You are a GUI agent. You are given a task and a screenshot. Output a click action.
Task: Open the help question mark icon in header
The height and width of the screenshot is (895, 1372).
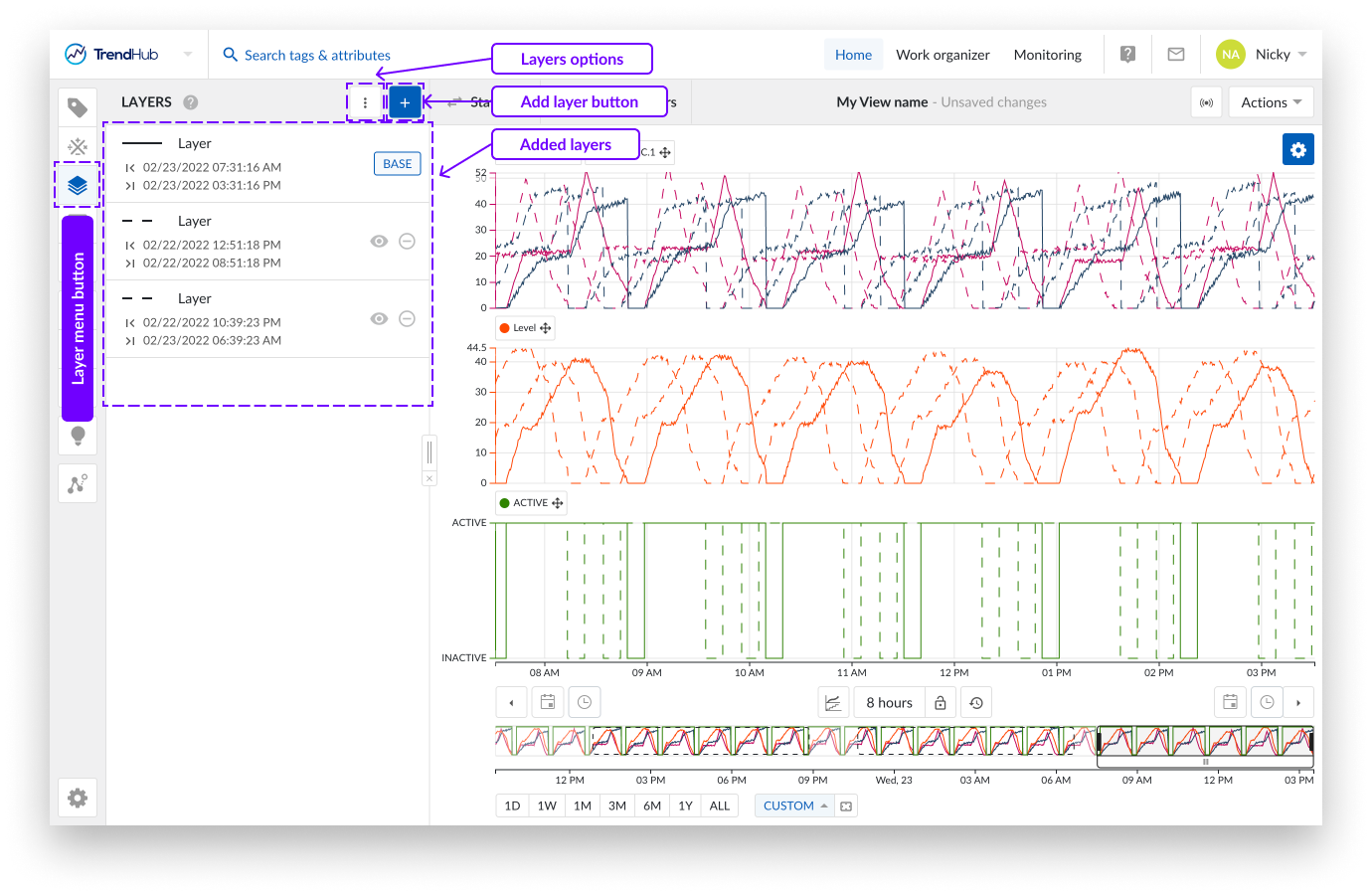point(1127,55)
